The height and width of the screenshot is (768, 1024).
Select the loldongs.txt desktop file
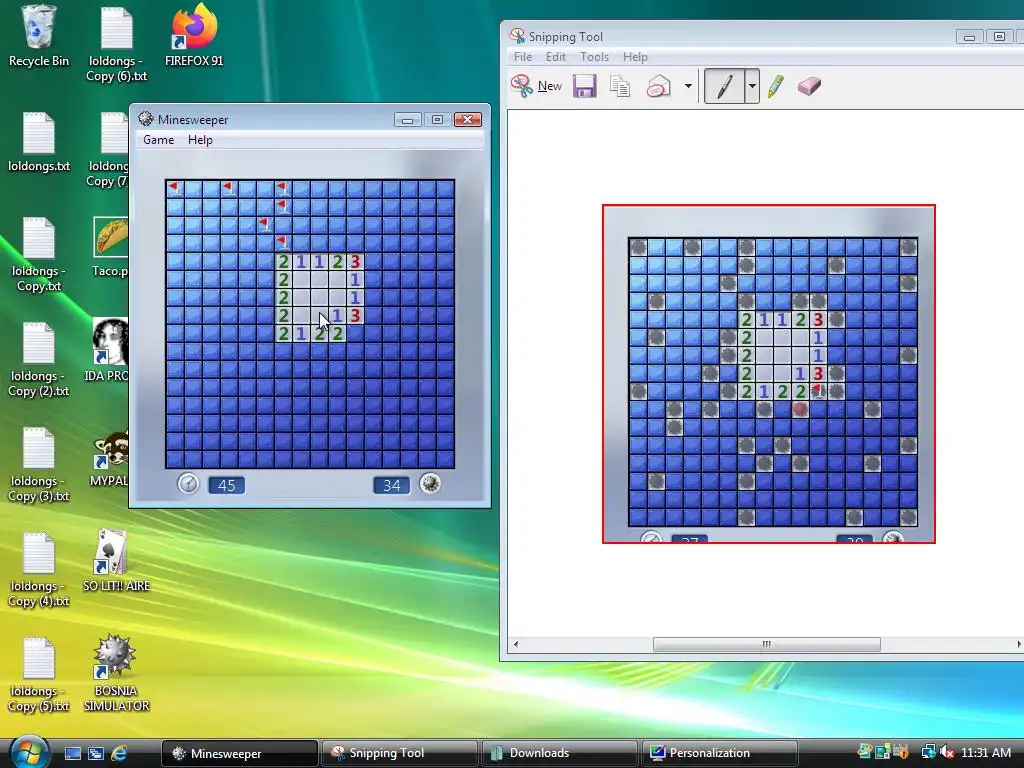coord(39,142)
